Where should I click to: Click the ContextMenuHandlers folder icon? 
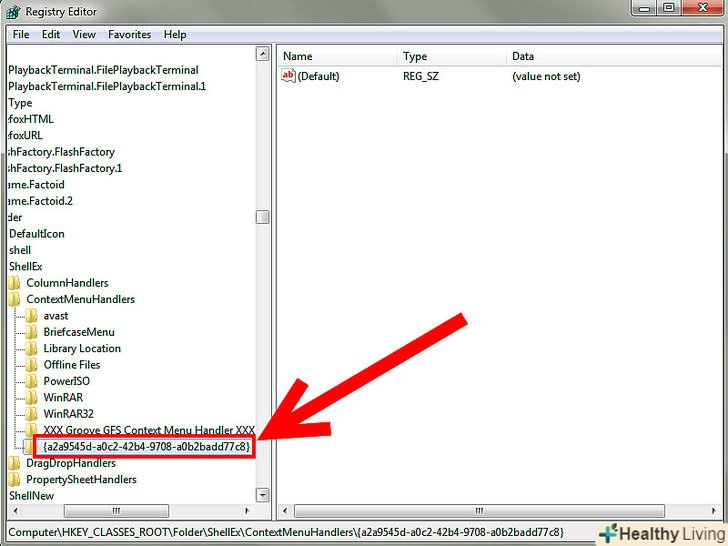pos(14,299)
